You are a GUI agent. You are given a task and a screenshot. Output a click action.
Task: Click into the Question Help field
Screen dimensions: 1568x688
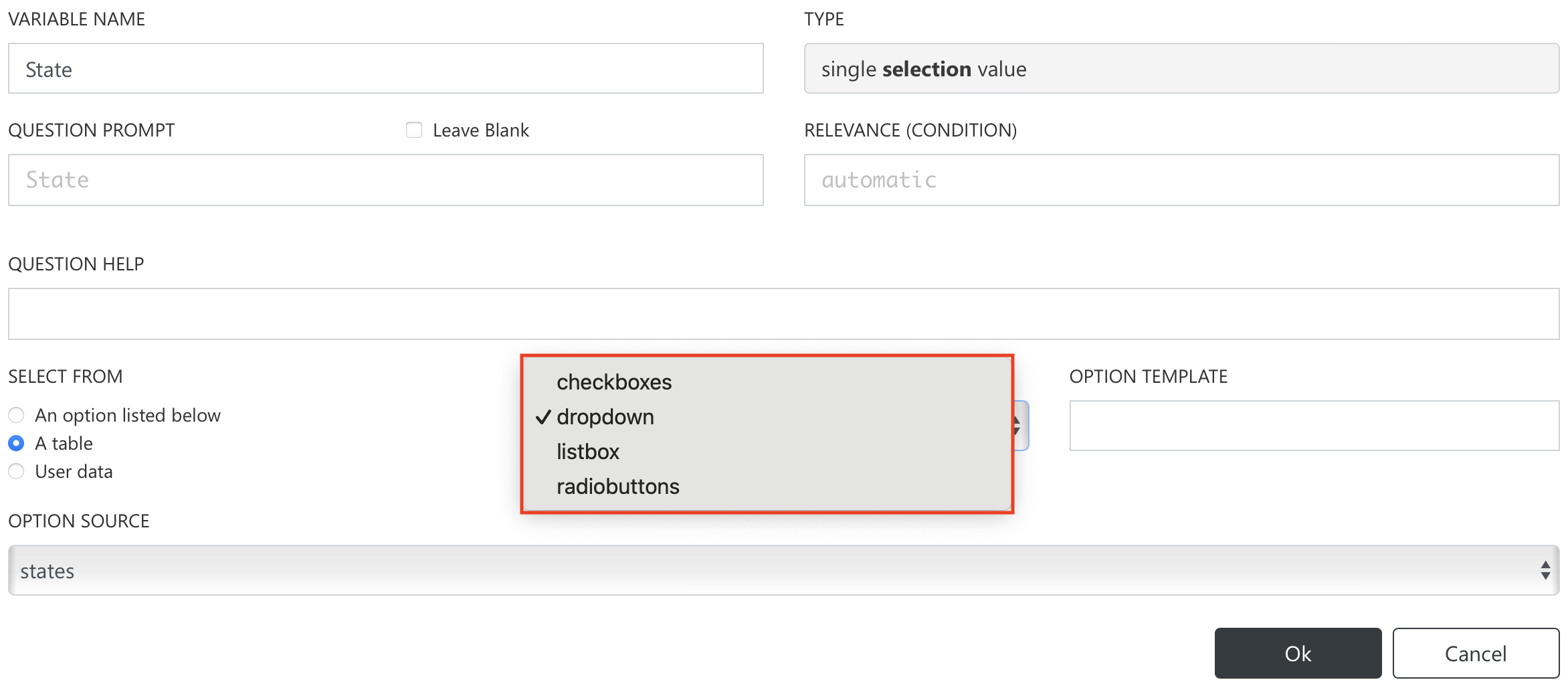[783, 314]
